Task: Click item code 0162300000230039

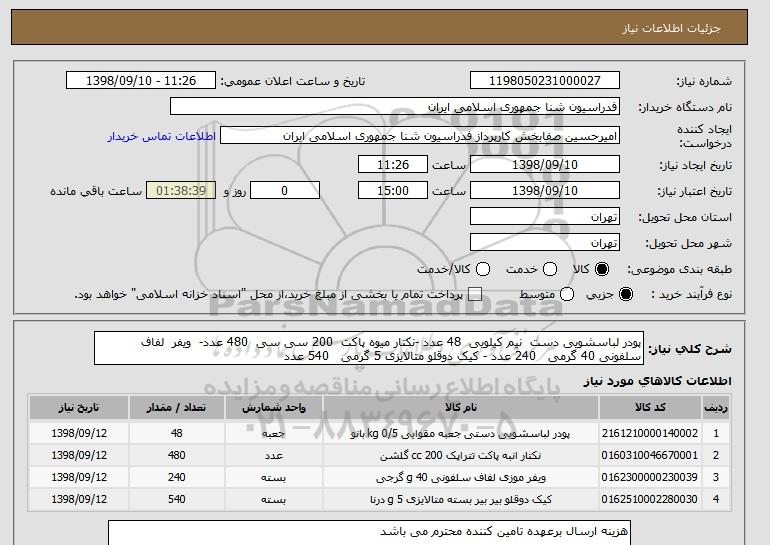Action: pos(650,477)
